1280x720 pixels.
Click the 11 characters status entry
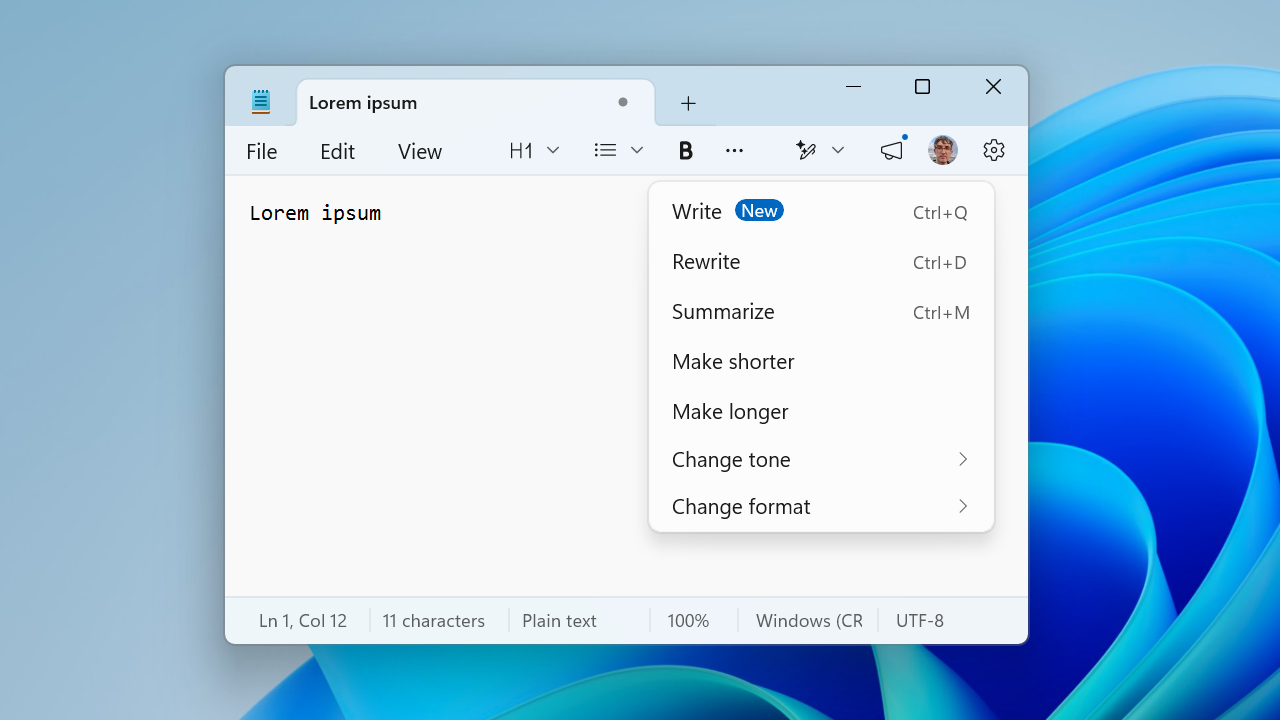coord(434,620)
